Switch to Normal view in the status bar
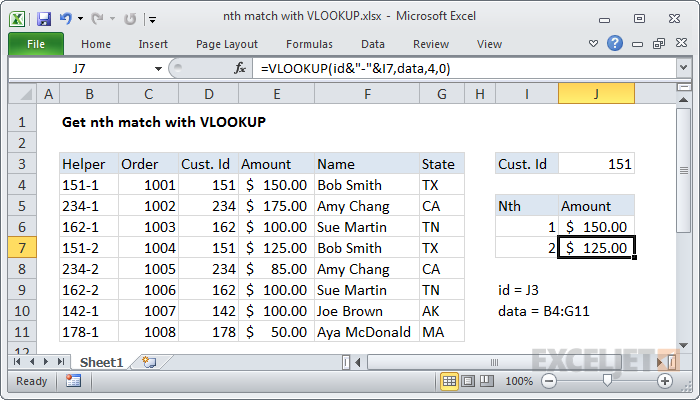The width and height of the screenshot is (700, 400). (451, 381)
